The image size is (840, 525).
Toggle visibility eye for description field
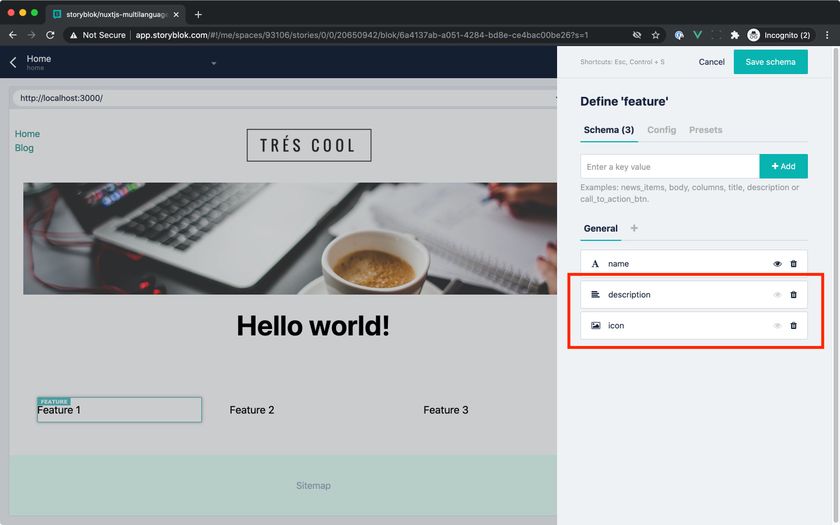777,295
